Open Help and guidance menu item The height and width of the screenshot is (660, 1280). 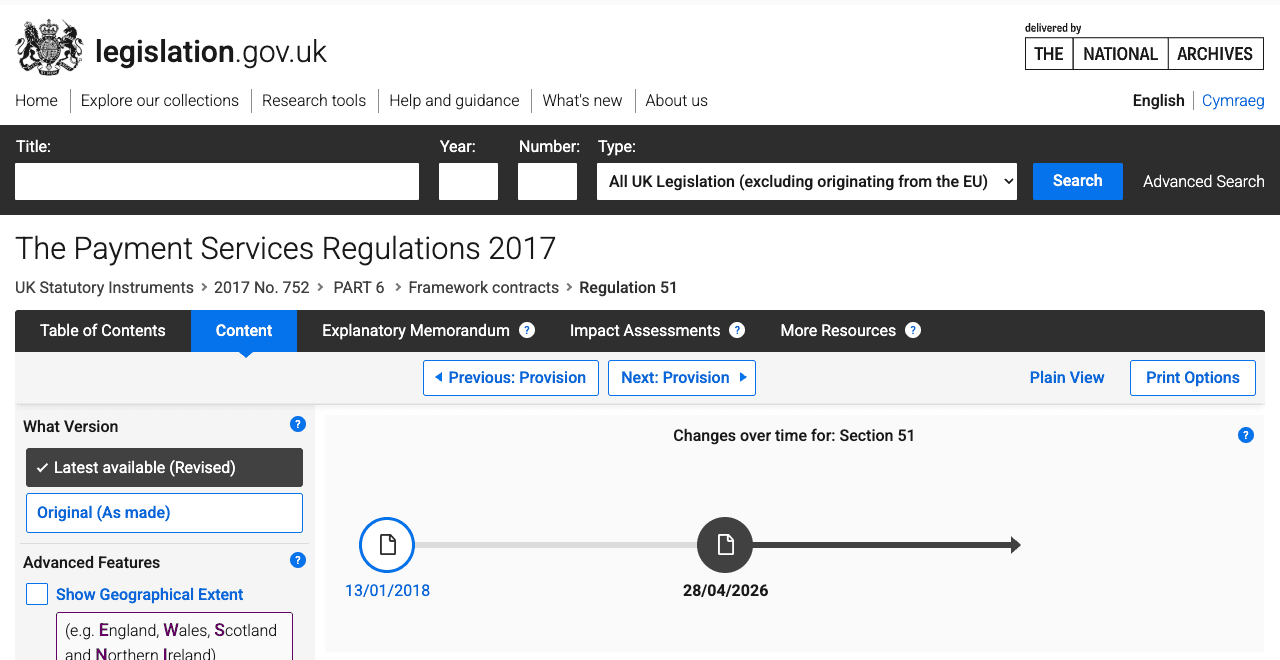click(x=454, y=101)
